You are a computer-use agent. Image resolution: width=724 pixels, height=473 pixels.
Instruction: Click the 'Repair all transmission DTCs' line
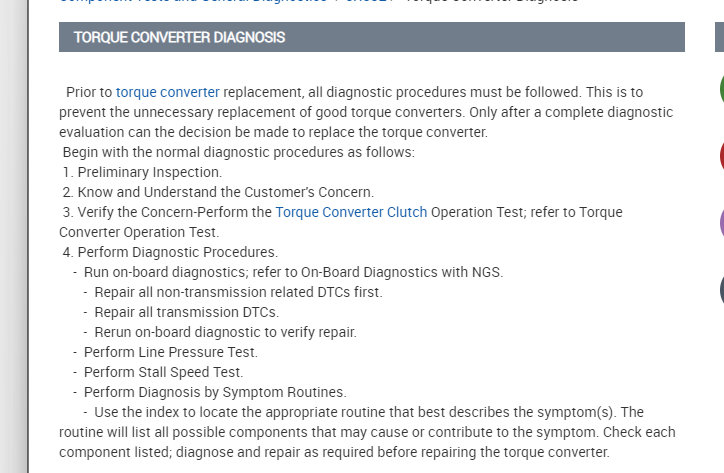(x=186, y=312)
